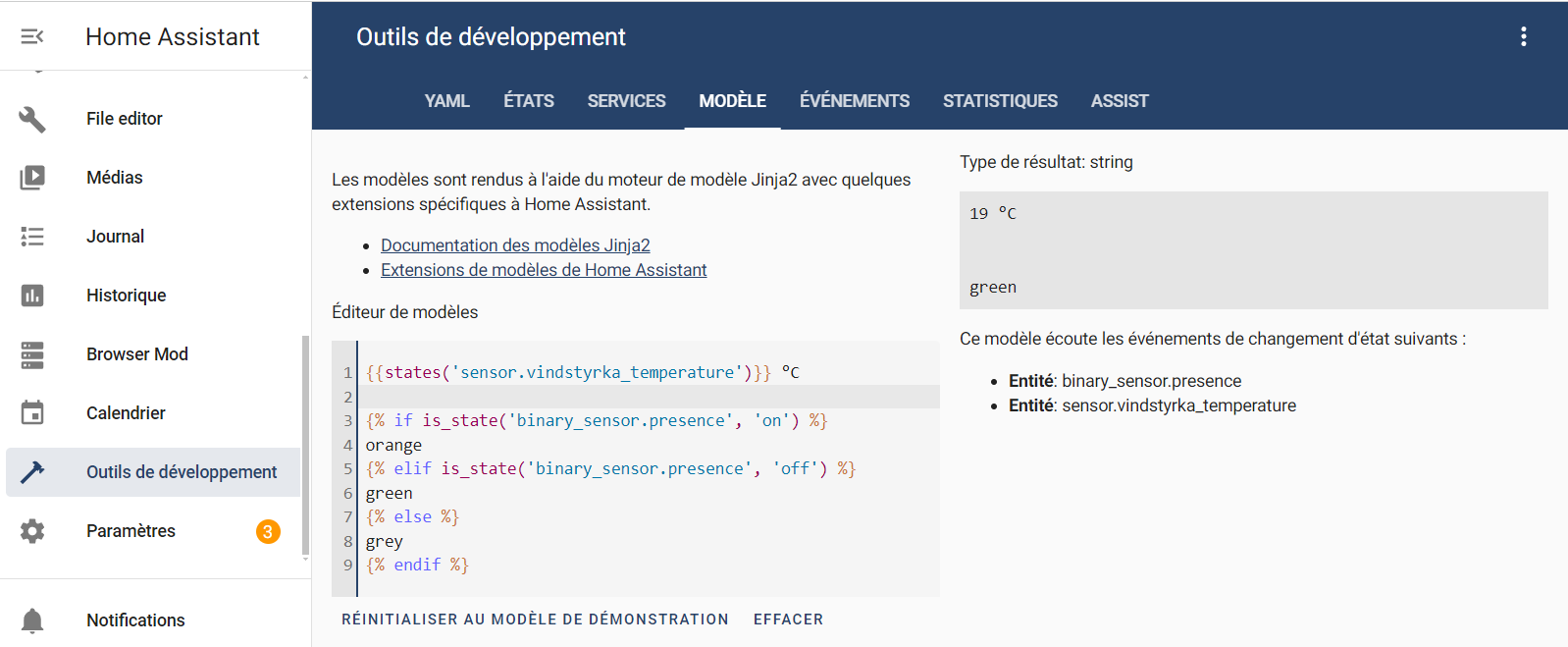Open Notifications in sidebar
The height and width of the screenshot is (647, 1568).
[x=153, y=620]
